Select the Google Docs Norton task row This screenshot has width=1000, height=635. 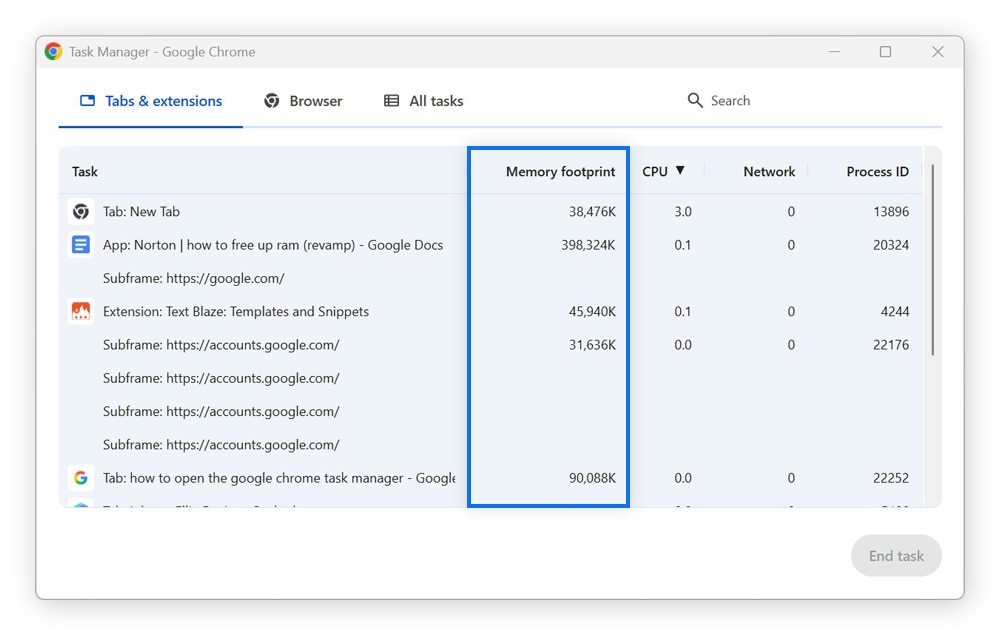(x=300, y=244)
